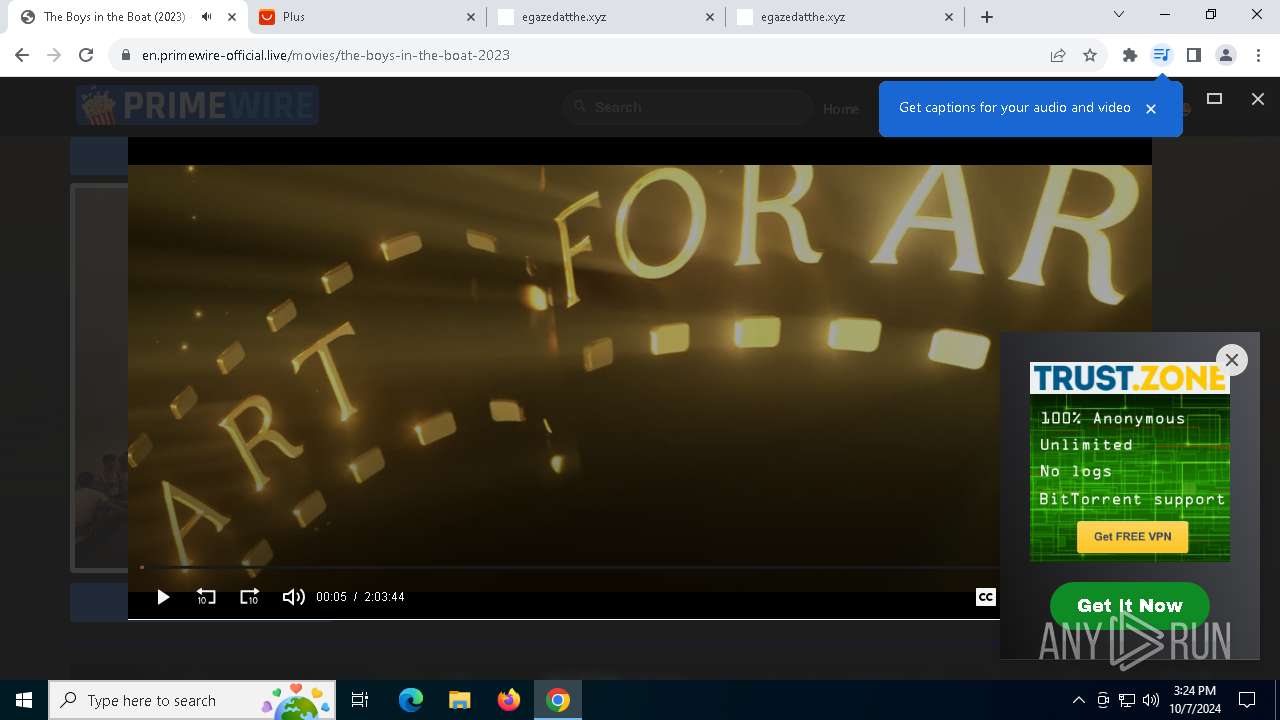This screenshot has width=1280, height=720.
Task: Open Chrome three-dot menu
Action: point(1258,55)
